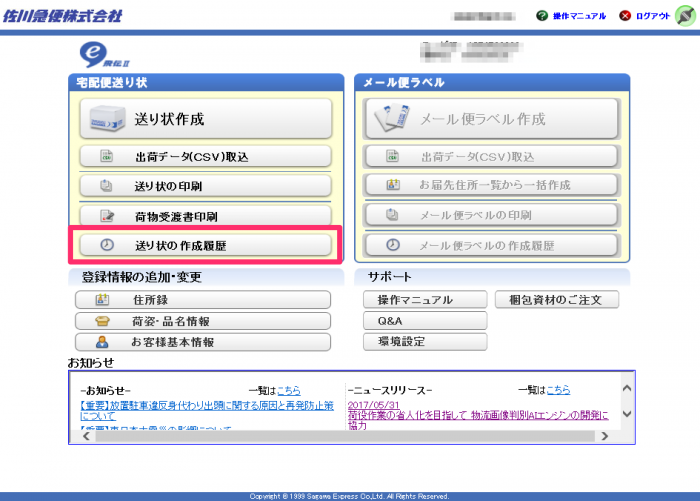This screenshot has width=700, height=501.
Task: Open the 住所録 button
Action: (x=203, y=300)
